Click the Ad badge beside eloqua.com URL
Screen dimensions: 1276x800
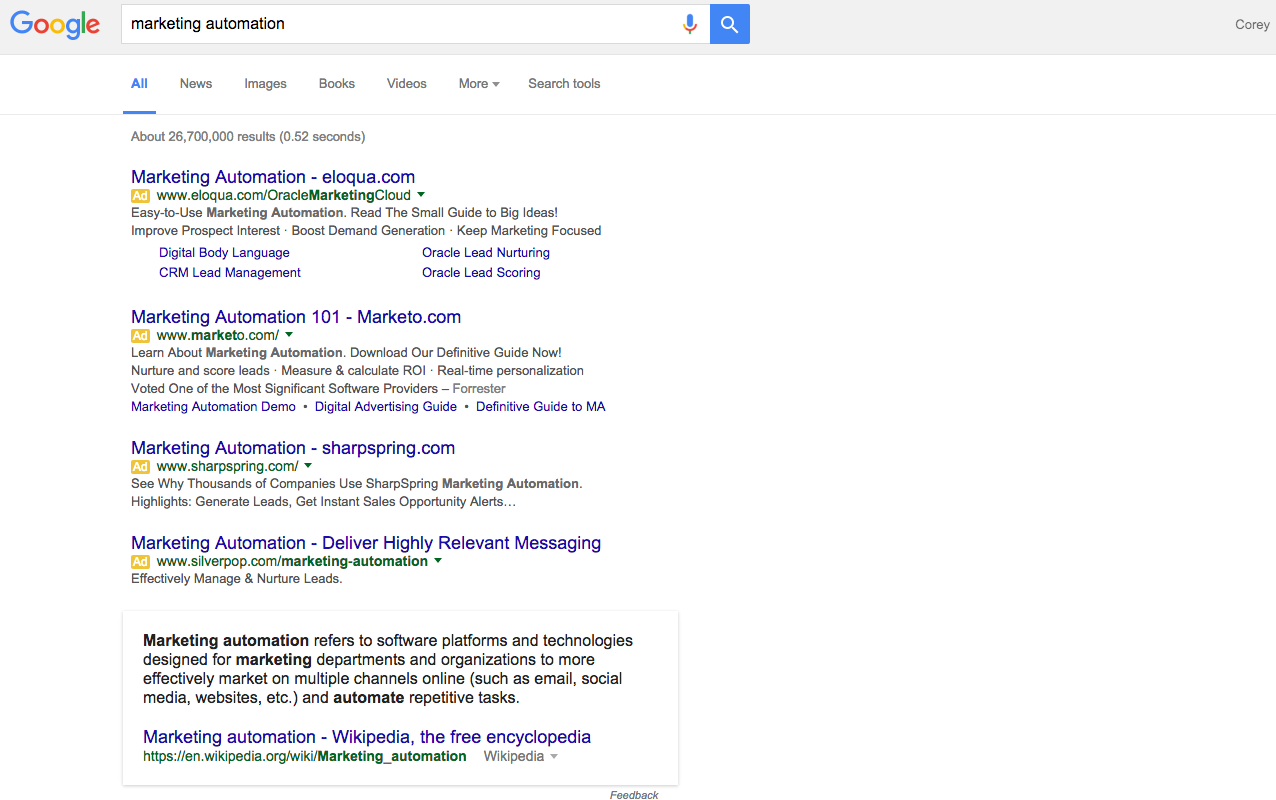click(140, 196)
